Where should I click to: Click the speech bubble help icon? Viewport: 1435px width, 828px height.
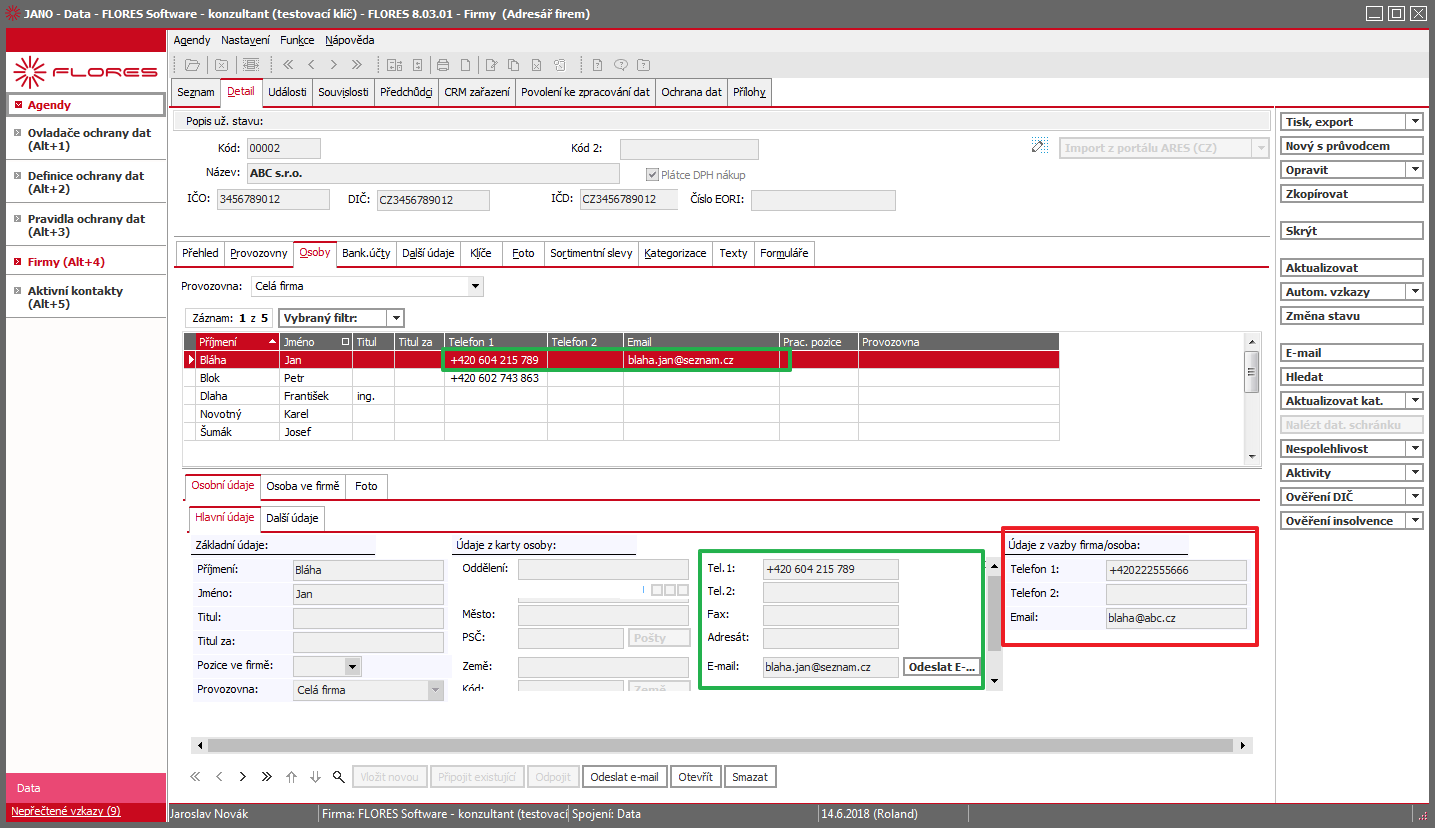[621, 65]
